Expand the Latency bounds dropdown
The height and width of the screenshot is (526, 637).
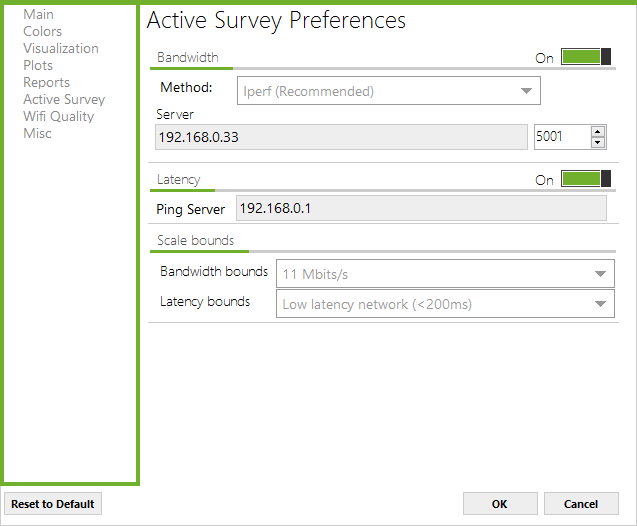pyautogui.click(x=445, y=303)
